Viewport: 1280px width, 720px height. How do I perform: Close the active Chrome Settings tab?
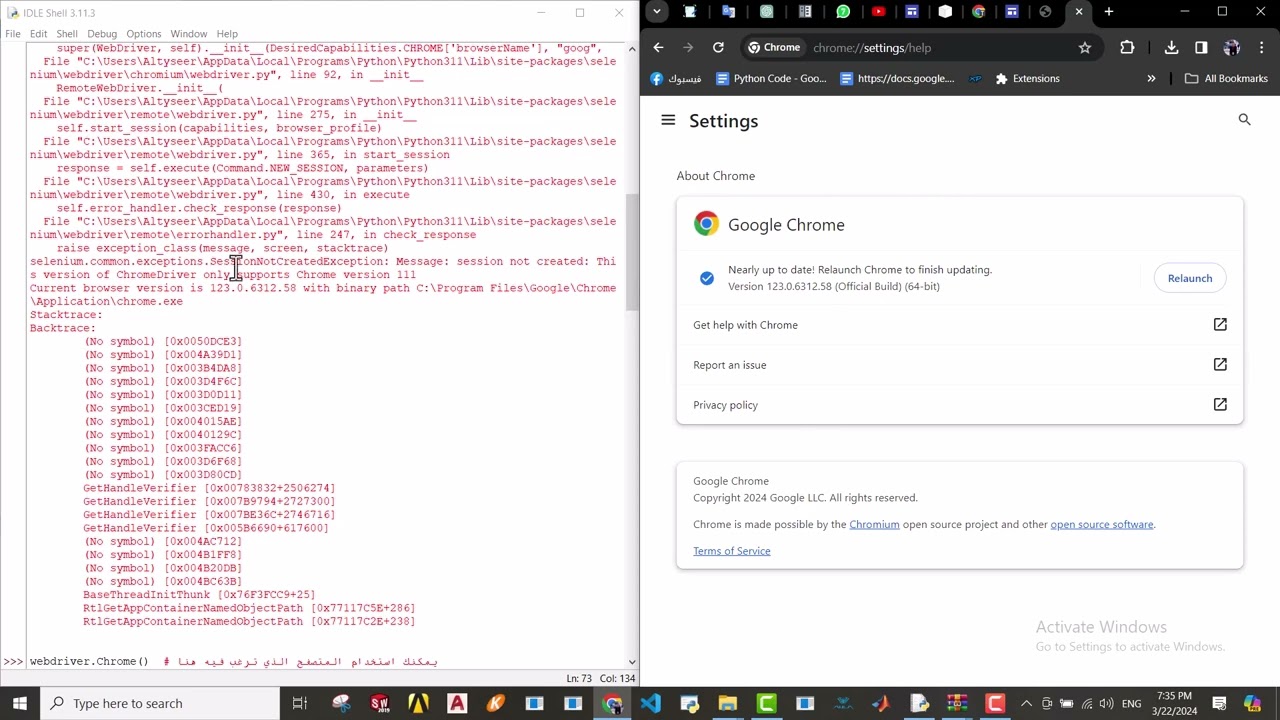tap(1078, 12)
